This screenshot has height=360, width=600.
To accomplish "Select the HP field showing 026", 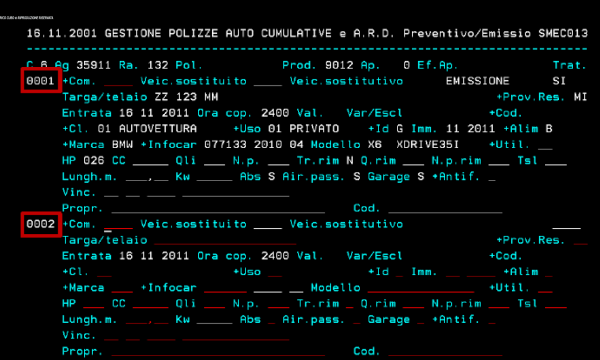I will (94, 161).
